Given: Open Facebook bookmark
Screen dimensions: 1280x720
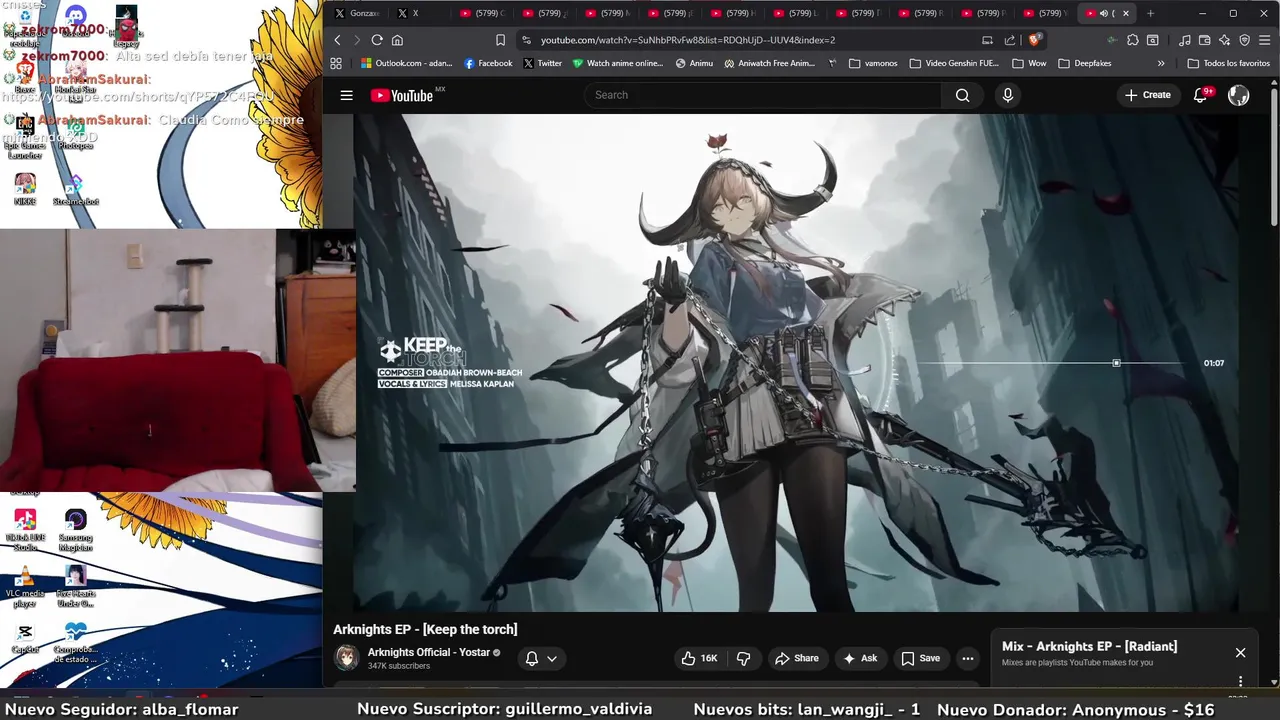Looking at the screenshot, I should coord(488,63).
